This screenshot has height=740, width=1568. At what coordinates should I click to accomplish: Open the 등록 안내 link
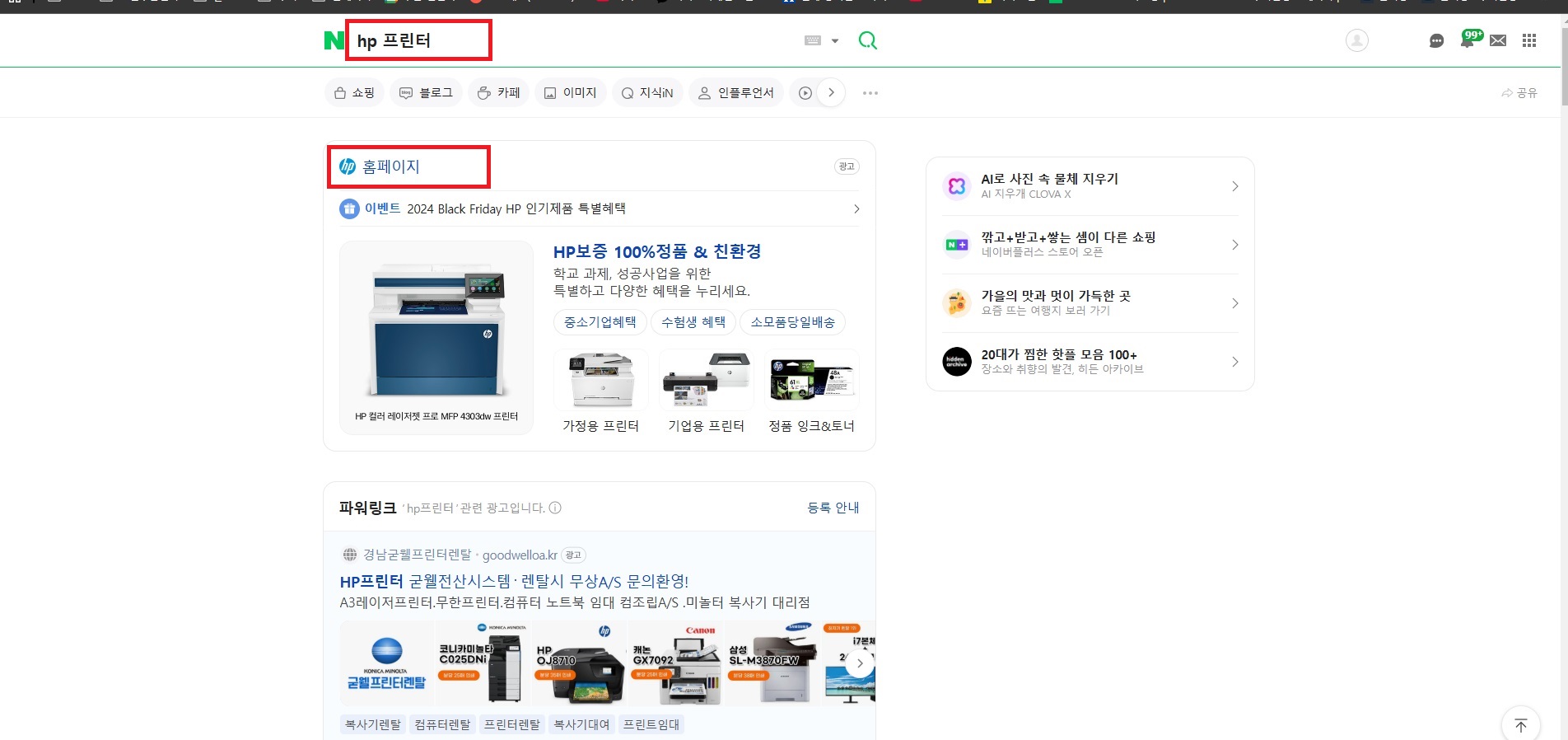(833, 508)
